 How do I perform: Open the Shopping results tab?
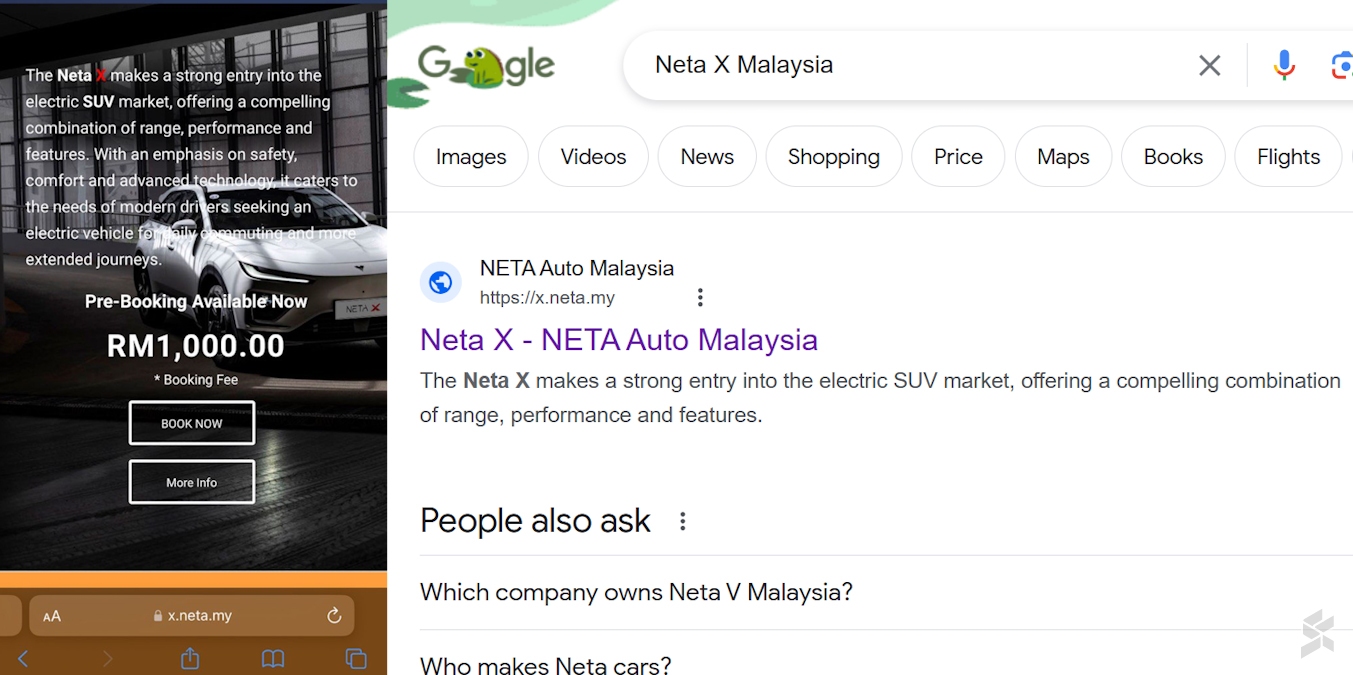click(833, 156)
